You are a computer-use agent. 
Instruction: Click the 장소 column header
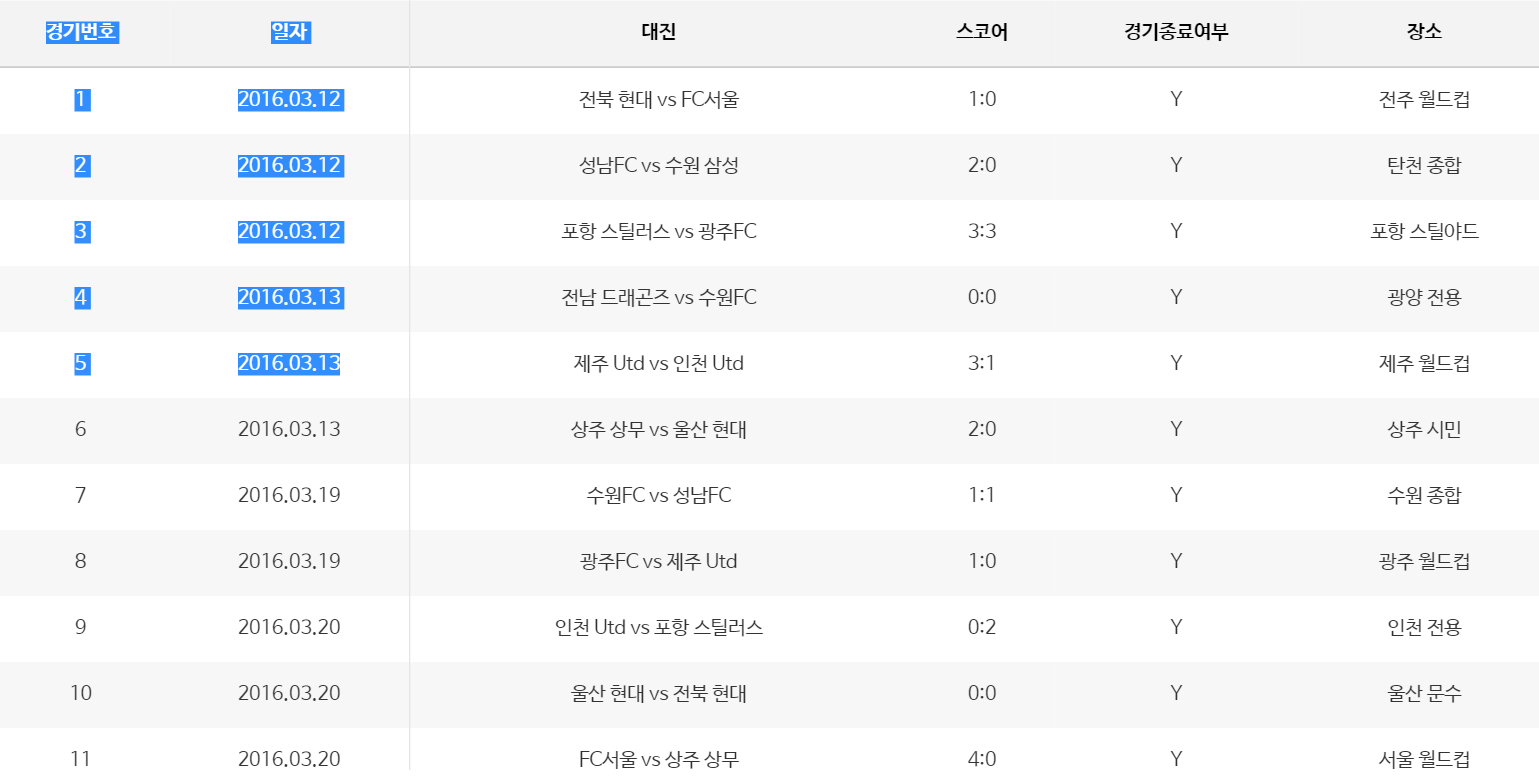point(1424,32)
